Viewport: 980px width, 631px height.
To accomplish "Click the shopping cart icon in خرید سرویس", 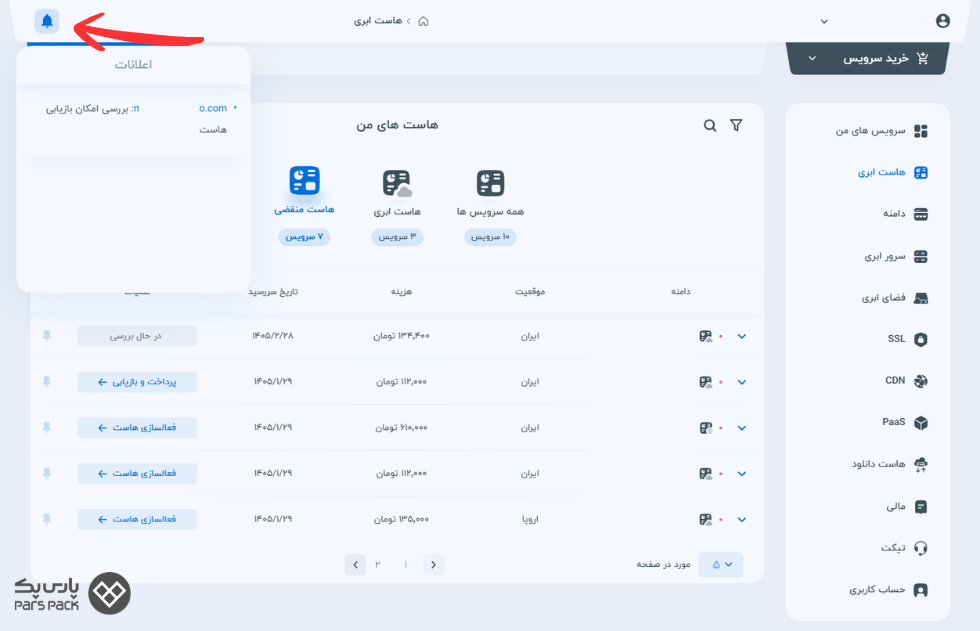I will click(922, 58).
